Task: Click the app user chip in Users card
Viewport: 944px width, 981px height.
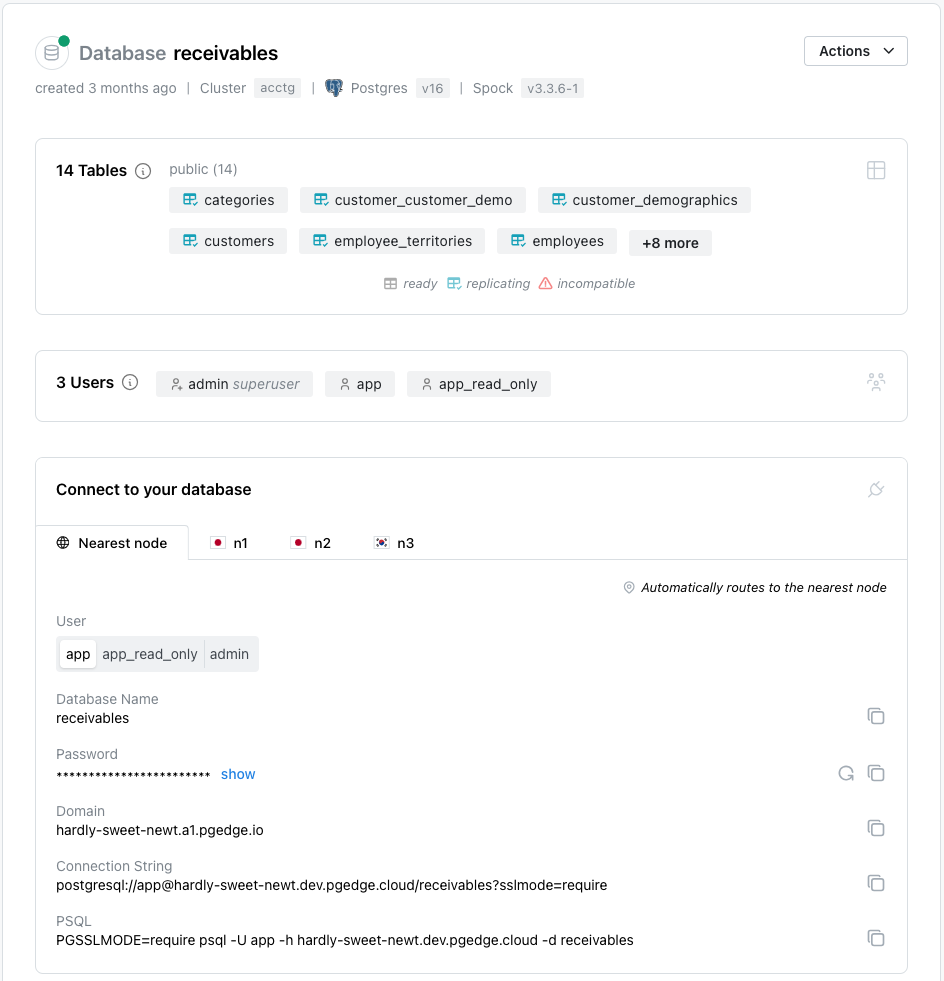Action: pyautogui.click(x=360, y=384)
